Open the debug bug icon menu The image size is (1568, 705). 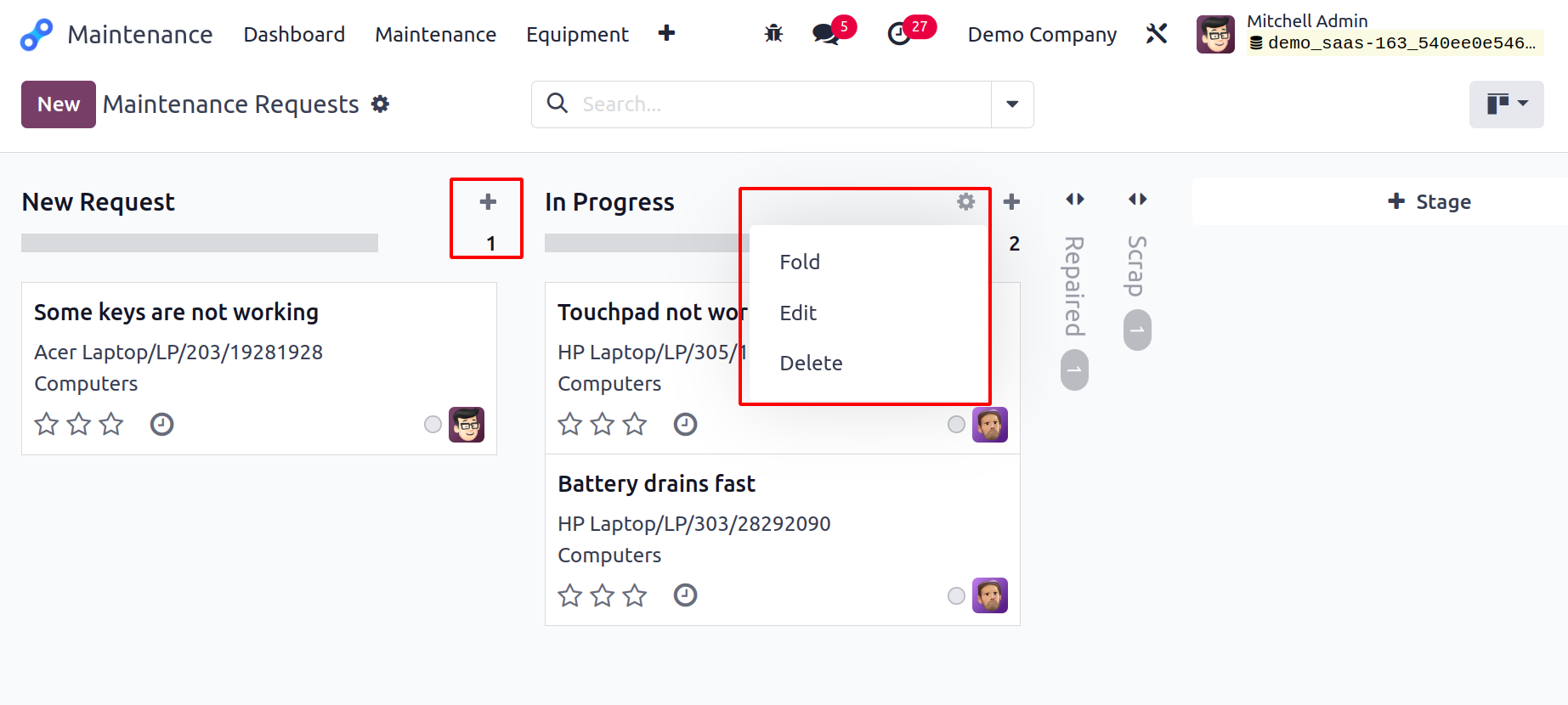pyautogui.click(x=773, y=34)
